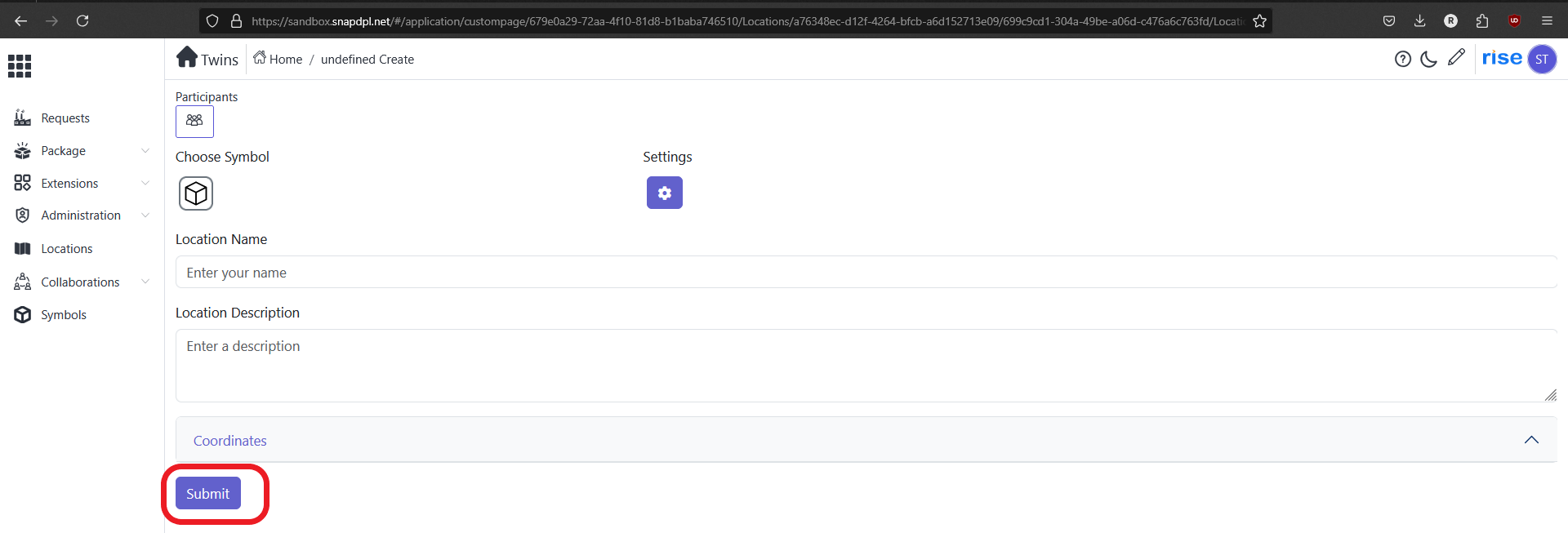Select the Package box icon in sidebar

(22, 151)
